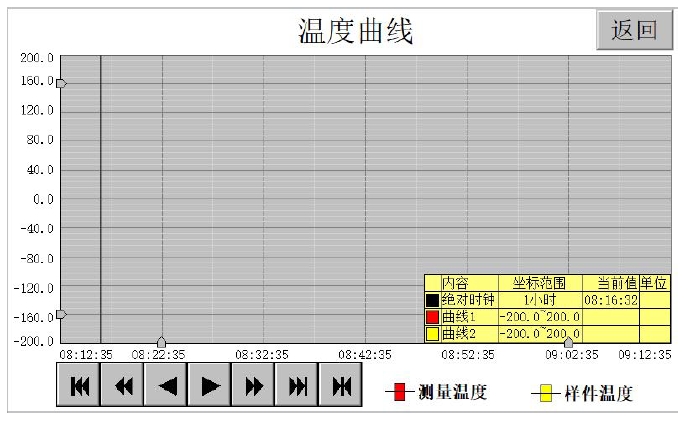
Task: Select the red 曲线1 swatch in table
Action: (432, 316)
